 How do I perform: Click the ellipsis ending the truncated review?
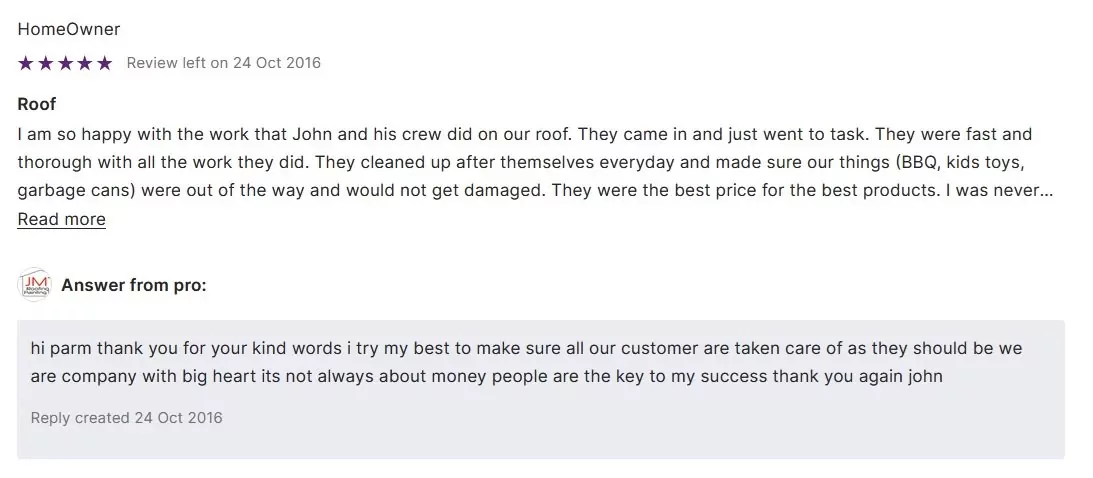(1047, 190)
